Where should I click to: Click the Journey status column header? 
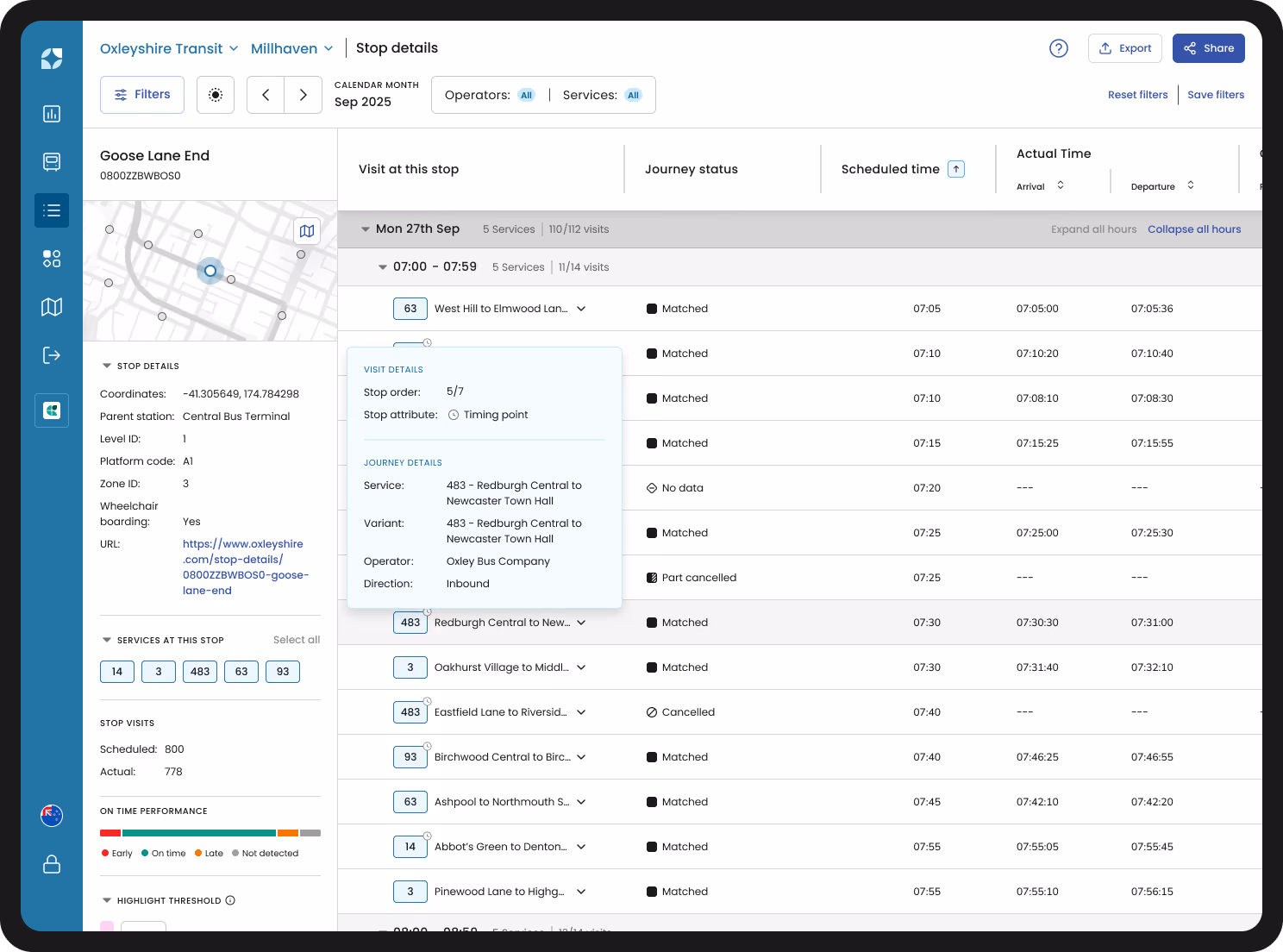click(692, 169)
